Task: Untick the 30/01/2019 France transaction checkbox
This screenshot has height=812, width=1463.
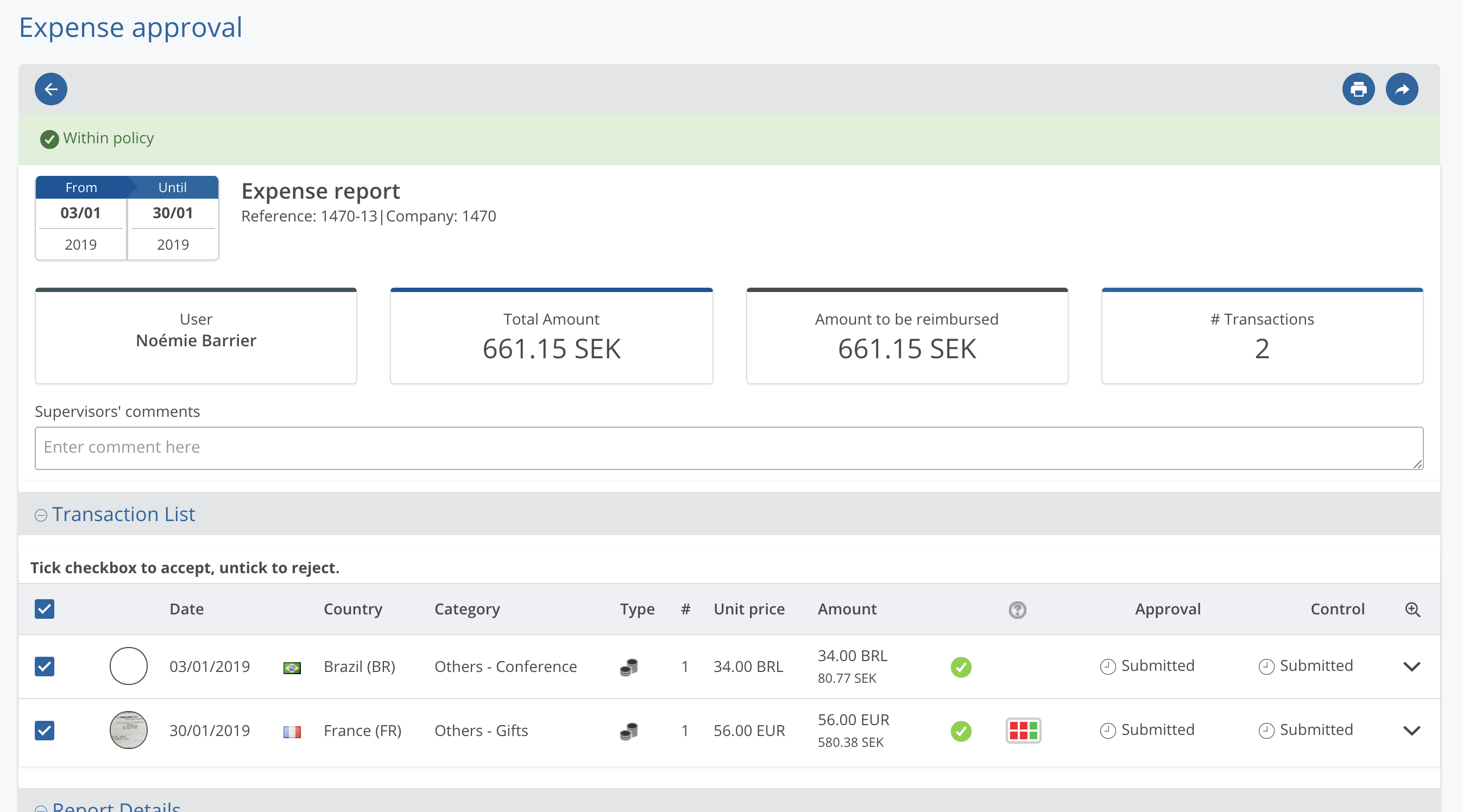Action: click(45, 730)
